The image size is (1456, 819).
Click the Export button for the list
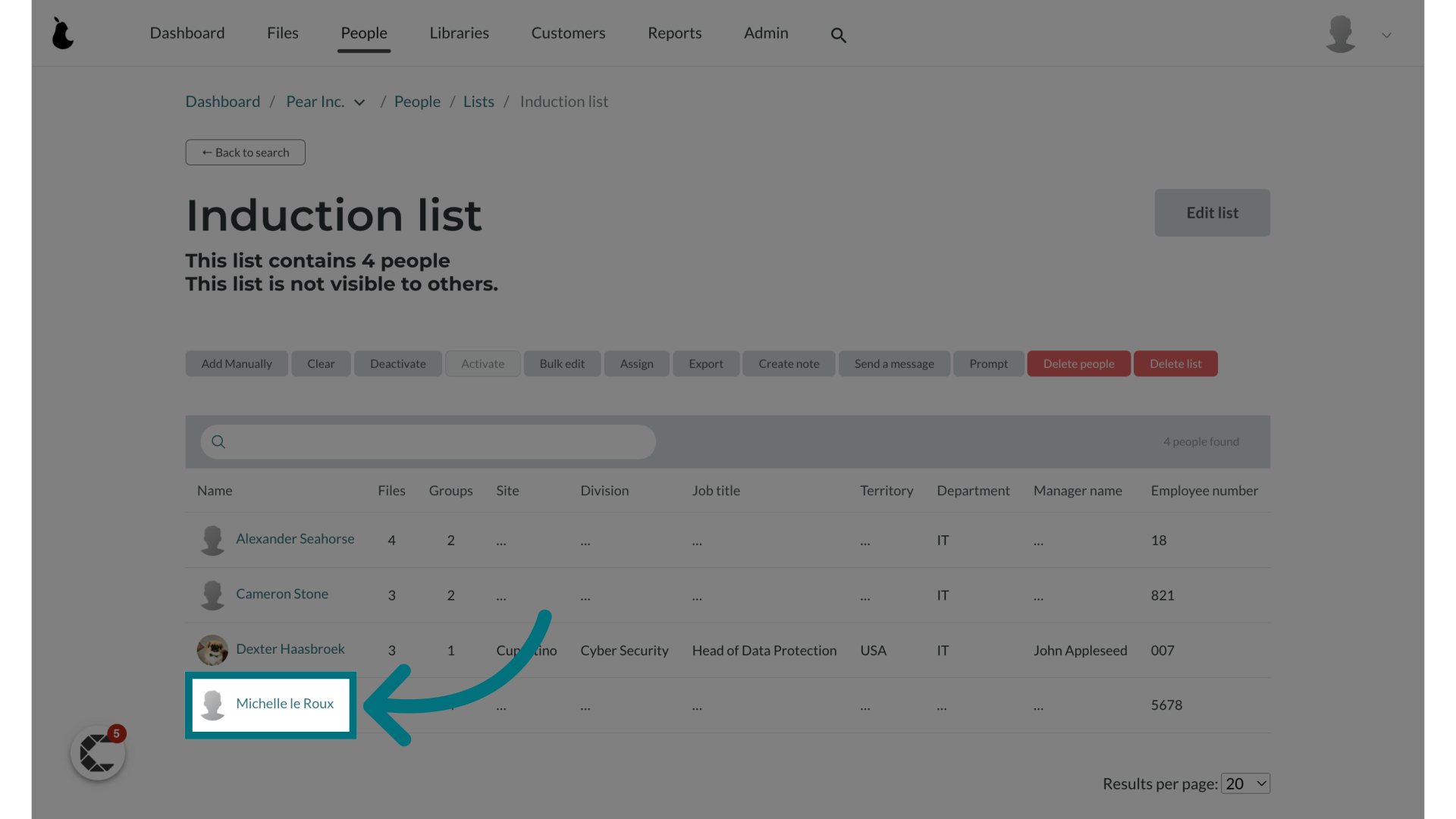pyautogui.click(x=705, y=362)
